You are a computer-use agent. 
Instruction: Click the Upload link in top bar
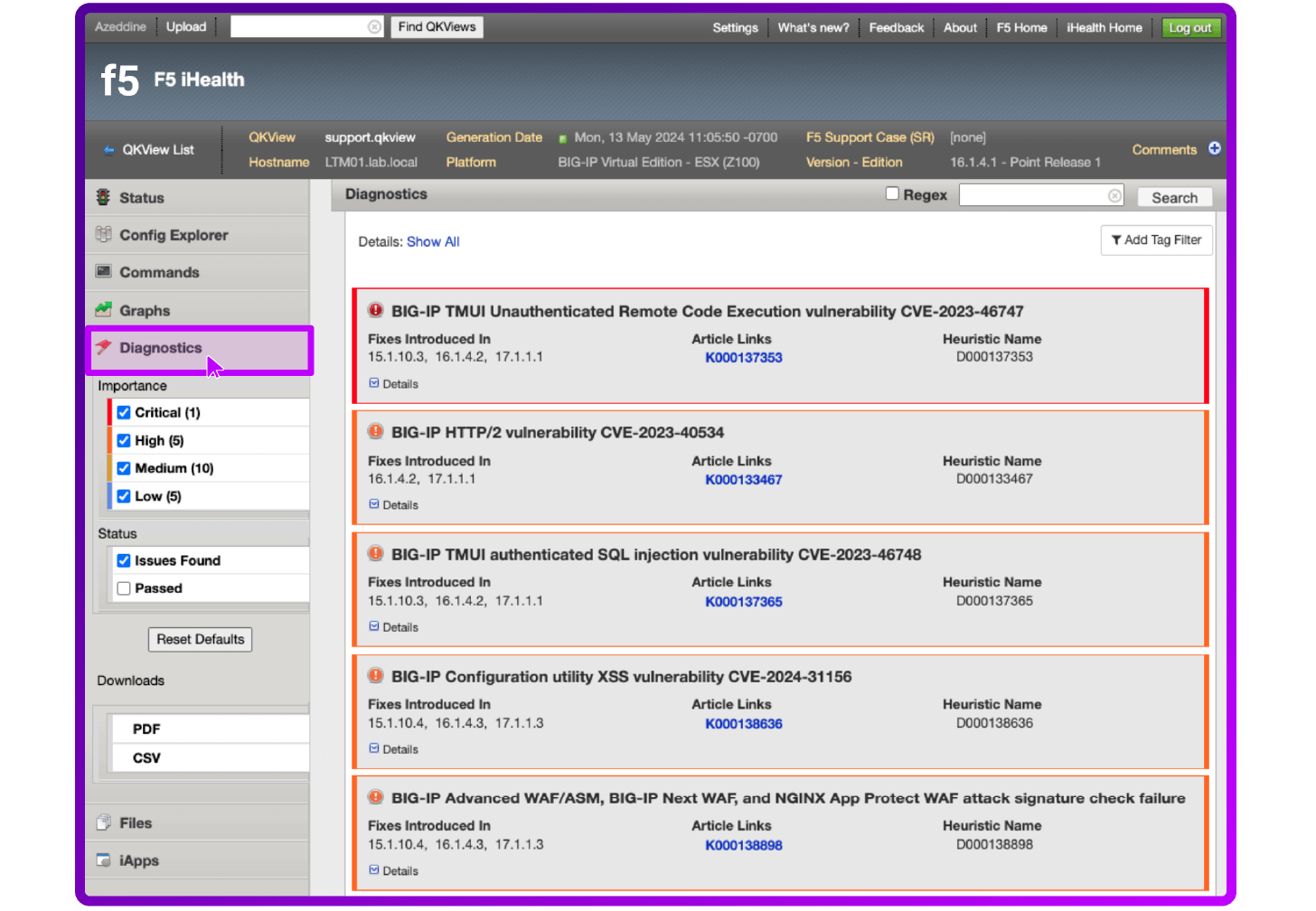click(x=186, y=27)
